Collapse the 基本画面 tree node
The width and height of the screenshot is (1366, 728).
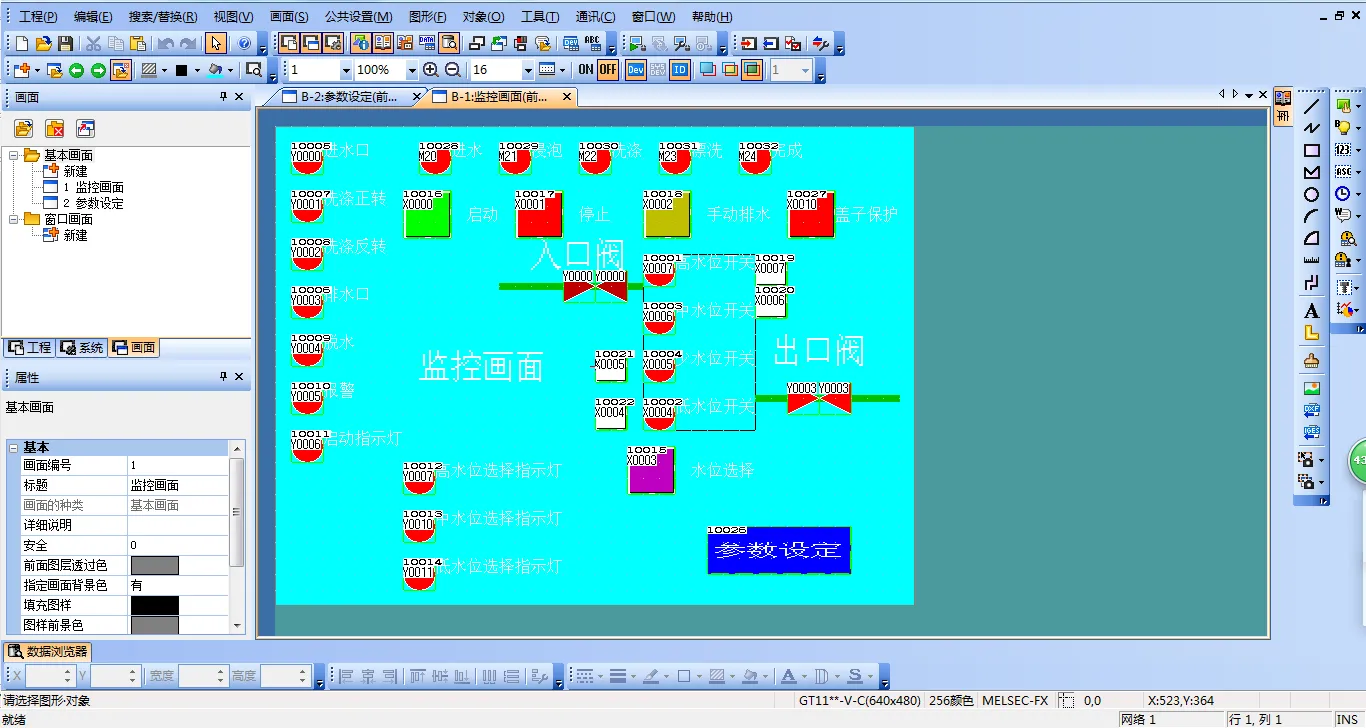click(x=14, y=155)
